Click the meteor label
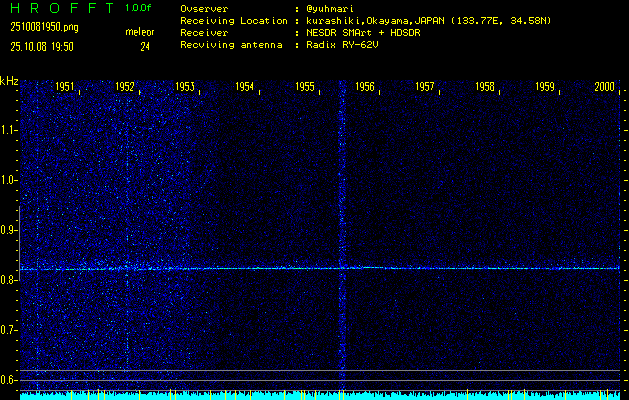 point(140,32)
